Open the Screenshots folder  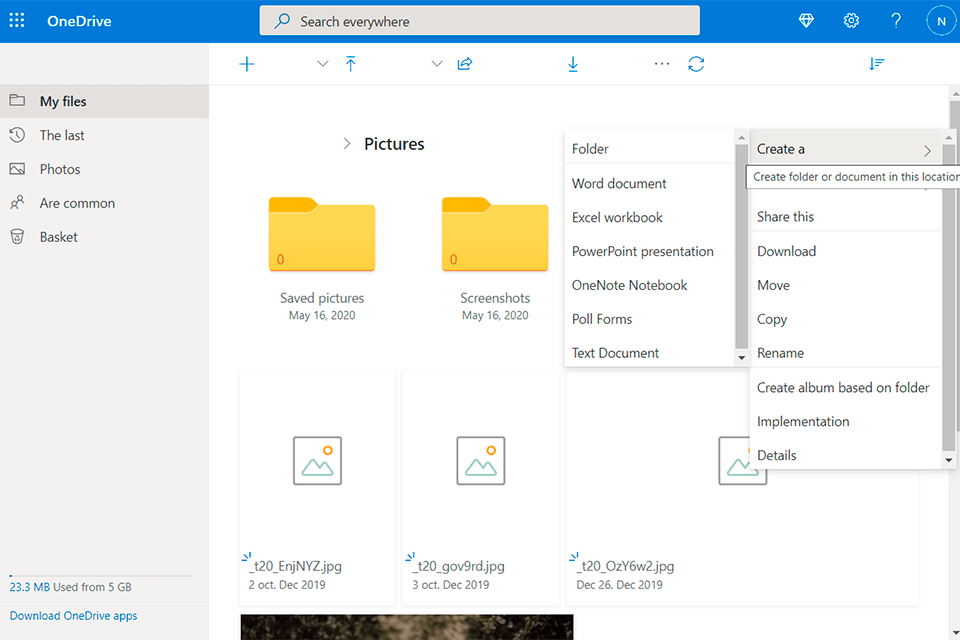tap(495, 234)
